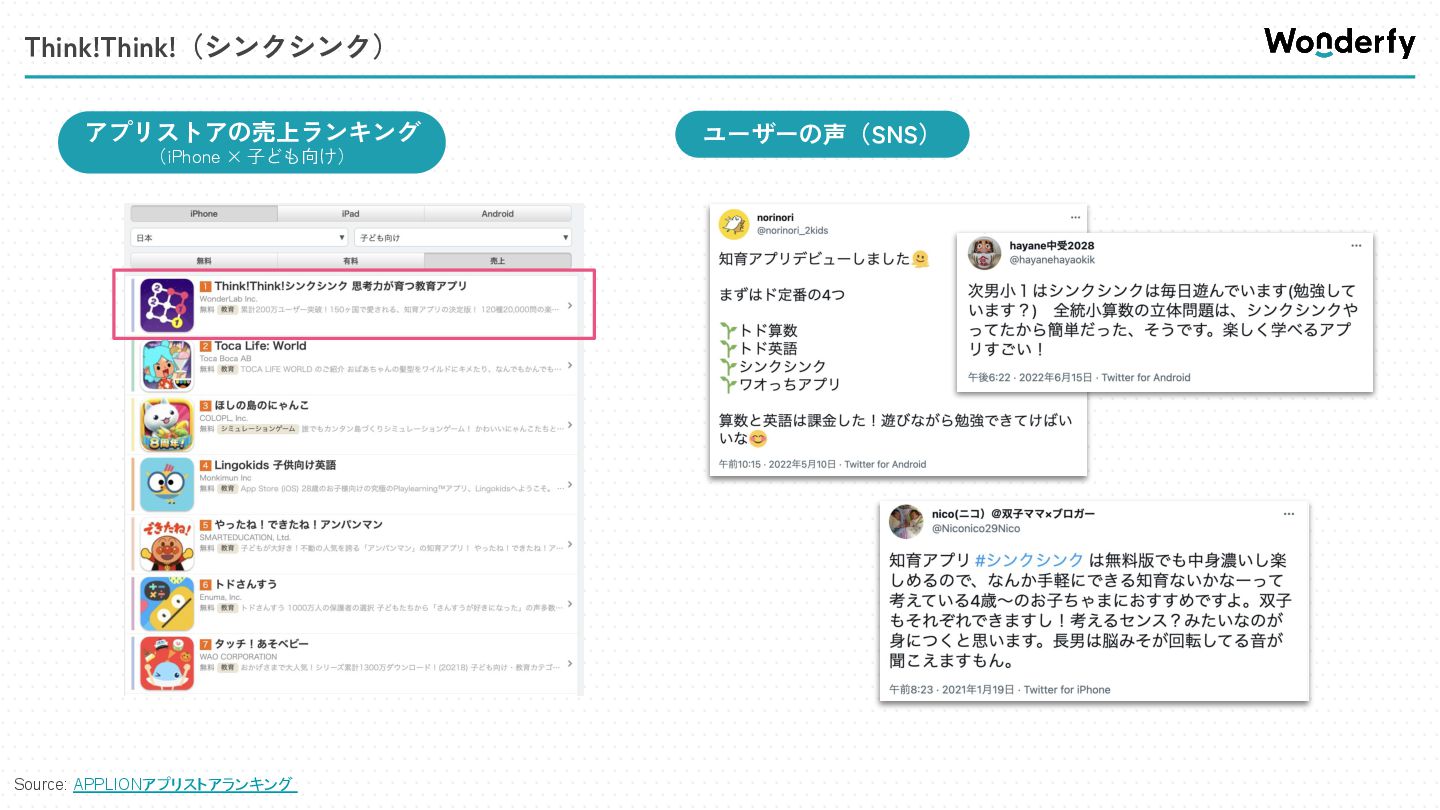This screenshot has width=1440, height=810.
Task: Open more options on hayane tweet
Action: (x=1356, y=245)
